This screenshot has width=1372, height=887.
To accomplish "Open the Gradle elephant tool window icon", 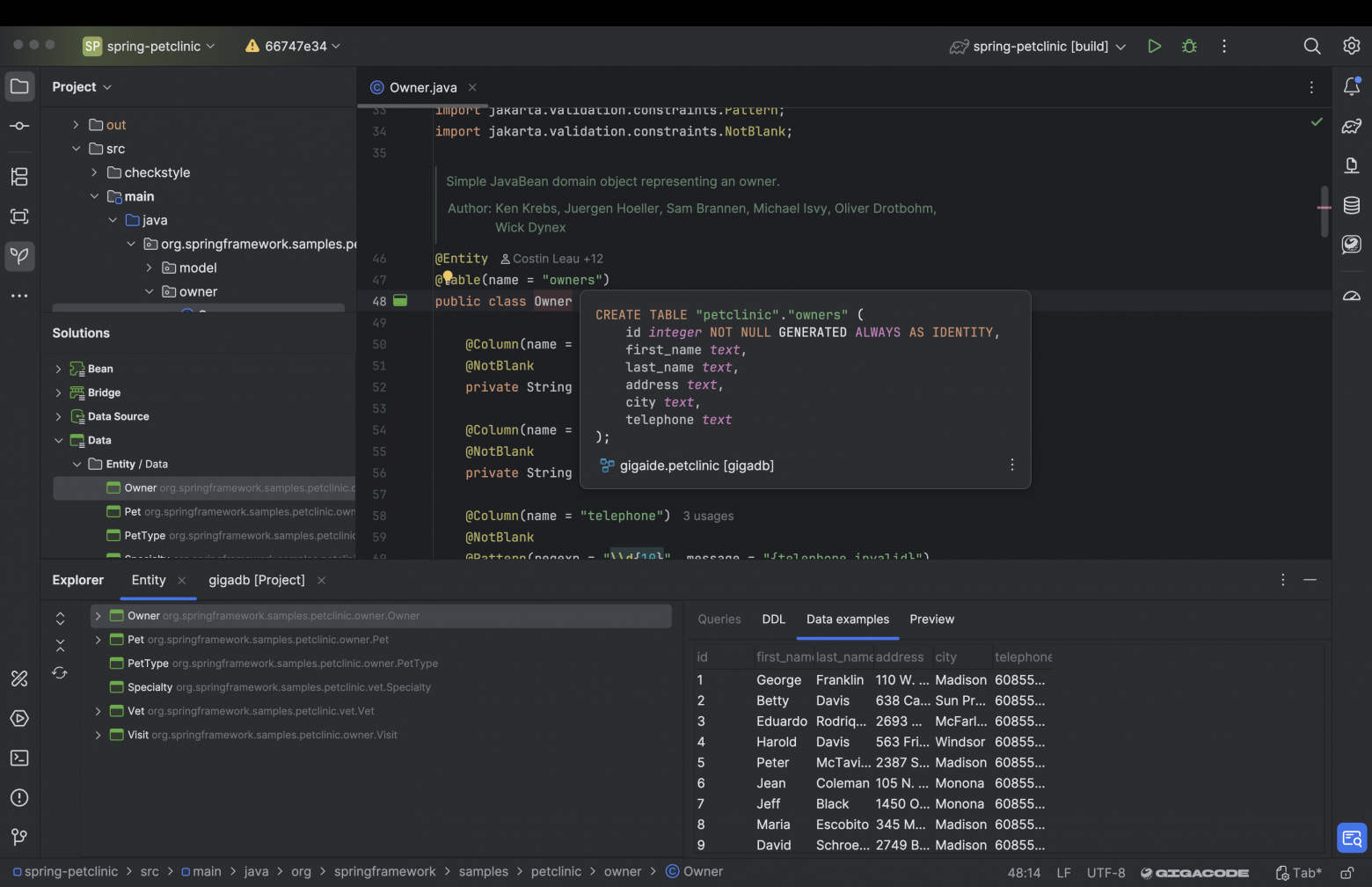I will click(x=1352, y=126).
